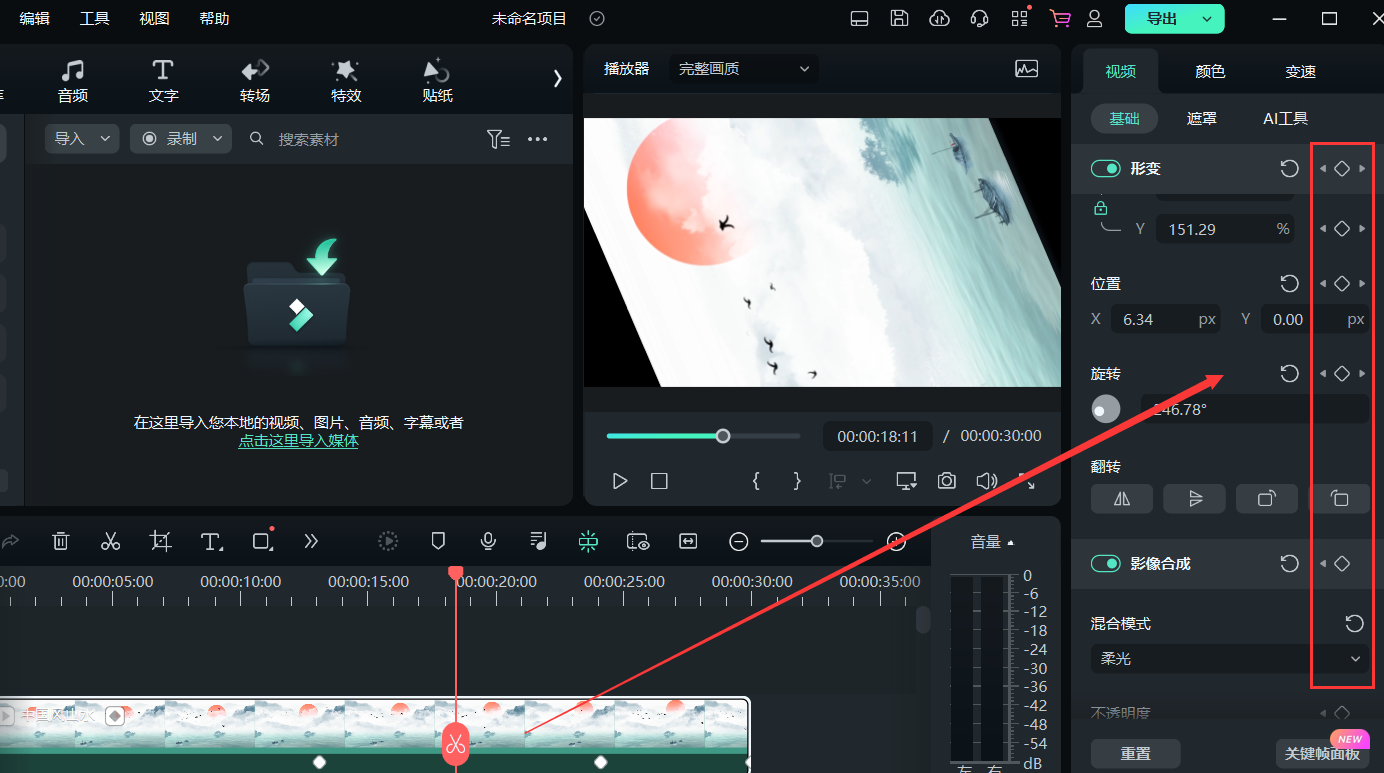Reset the 形变 transform section

[x=1290, y=168]
